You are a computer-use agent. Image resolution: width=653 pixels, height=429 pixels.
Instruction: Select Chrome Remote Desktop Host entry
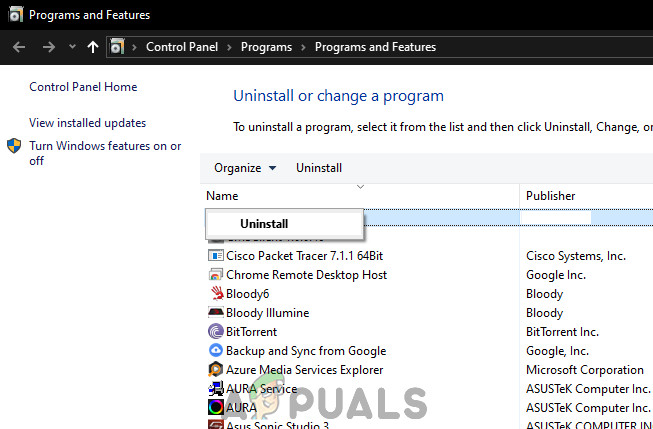307,274
